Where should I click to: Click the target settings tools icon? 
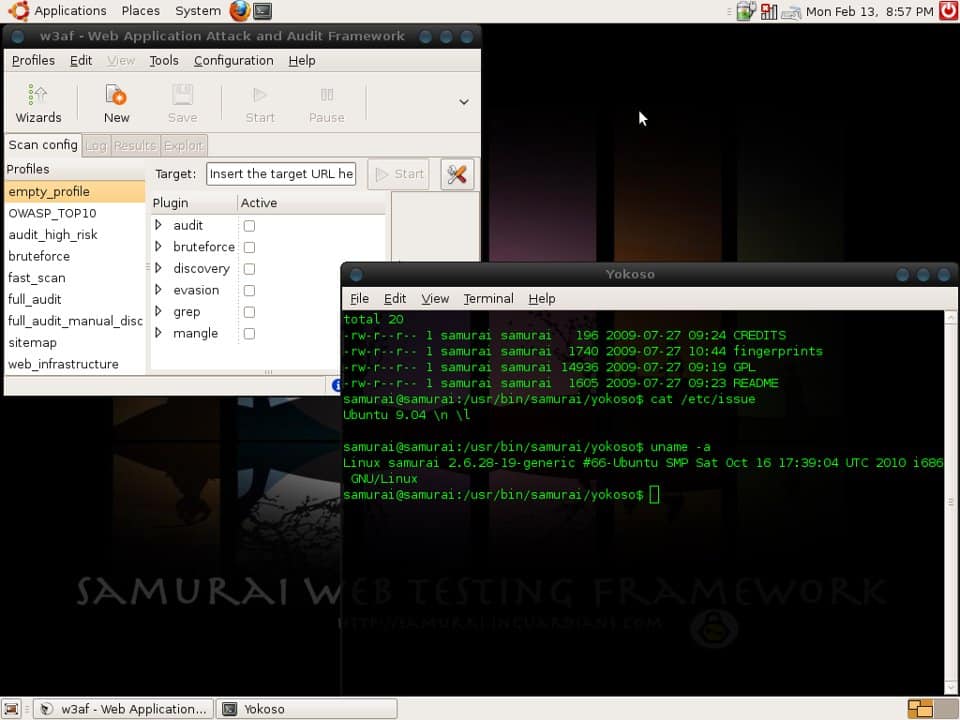[x=457, y=174]
